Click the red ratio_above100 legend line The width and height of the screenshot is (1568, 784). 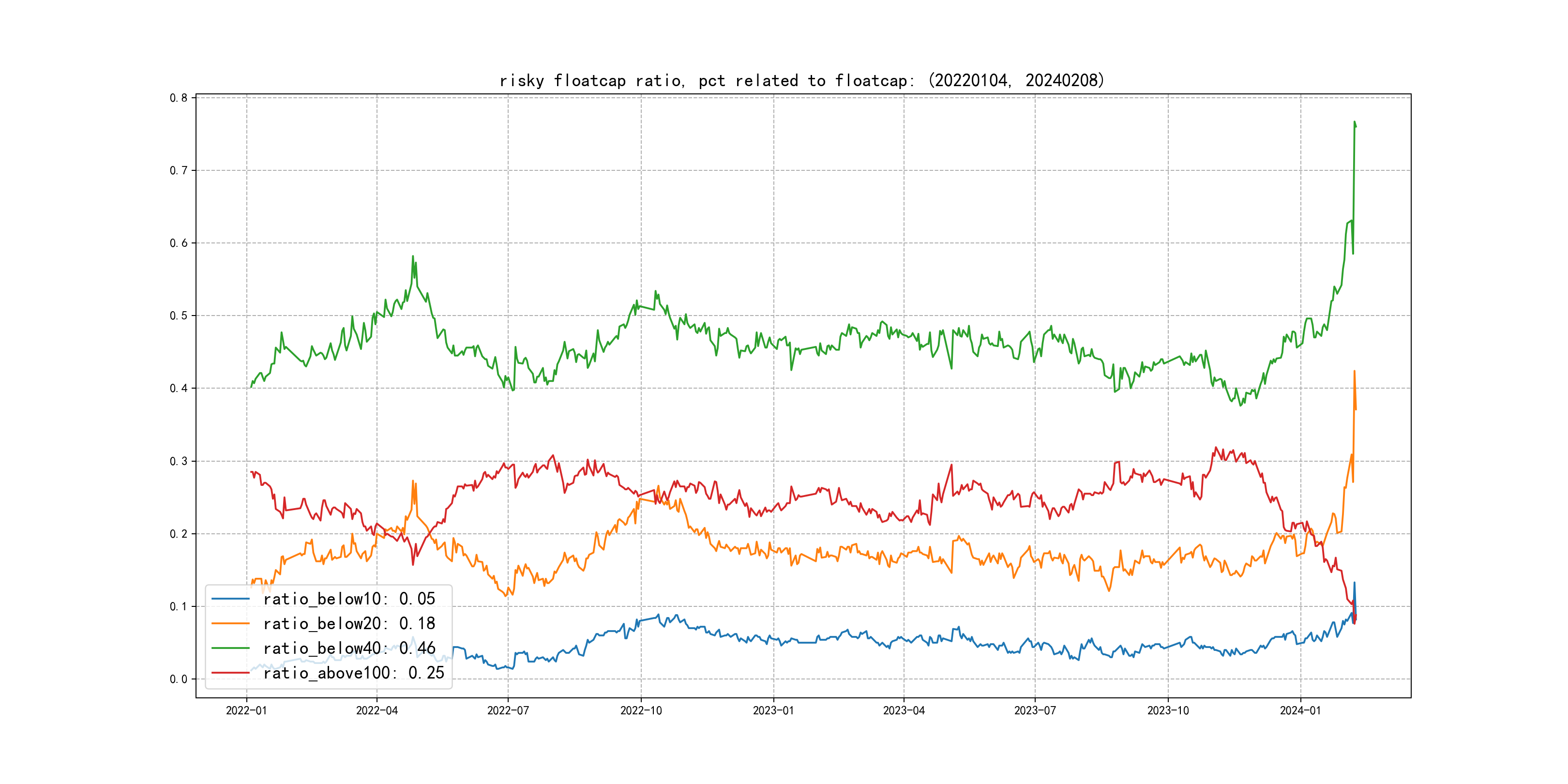tap(230, 673)
